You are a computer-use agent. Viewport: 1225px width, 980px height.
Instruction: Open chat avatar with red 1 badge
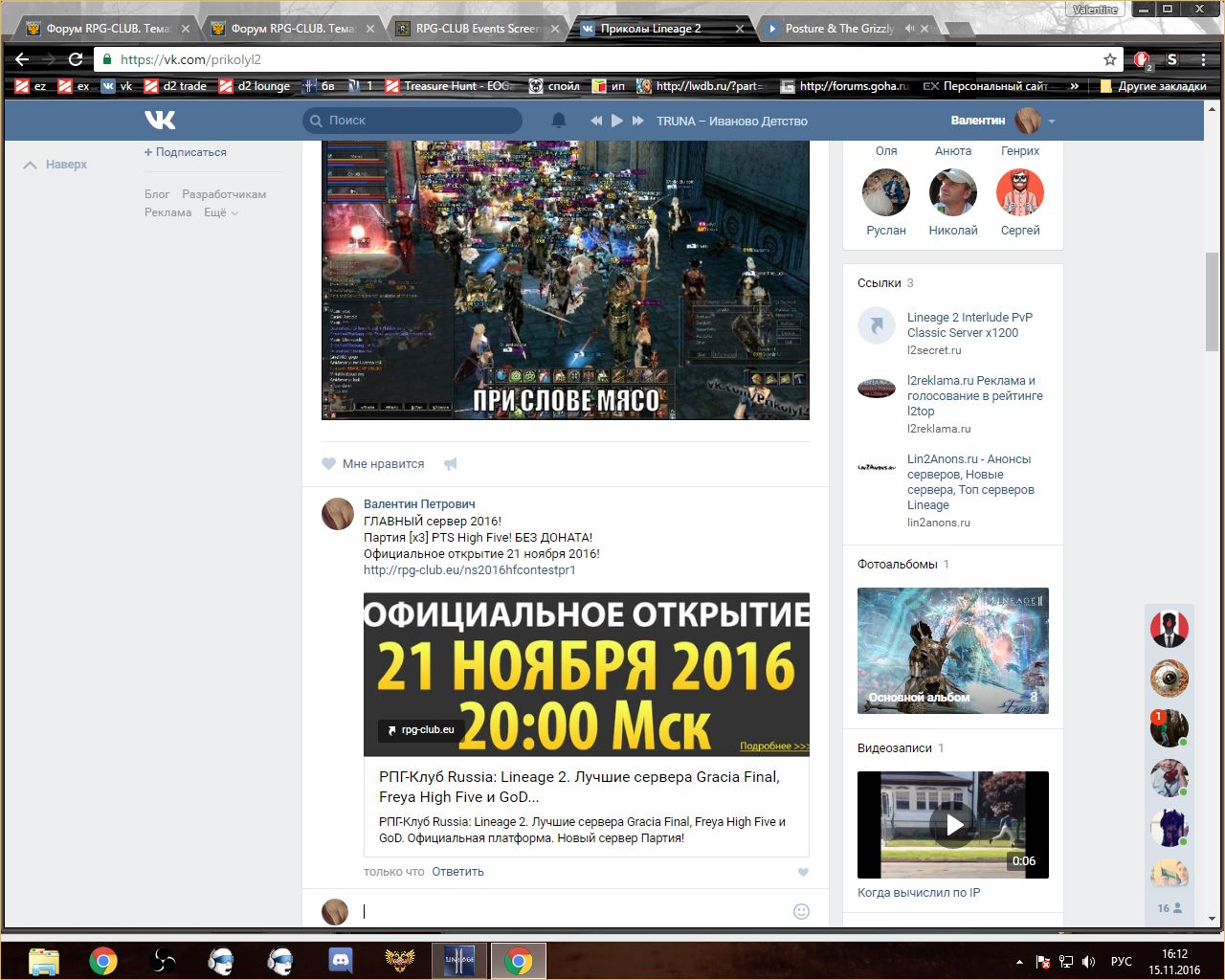[x=1169, y=728]
